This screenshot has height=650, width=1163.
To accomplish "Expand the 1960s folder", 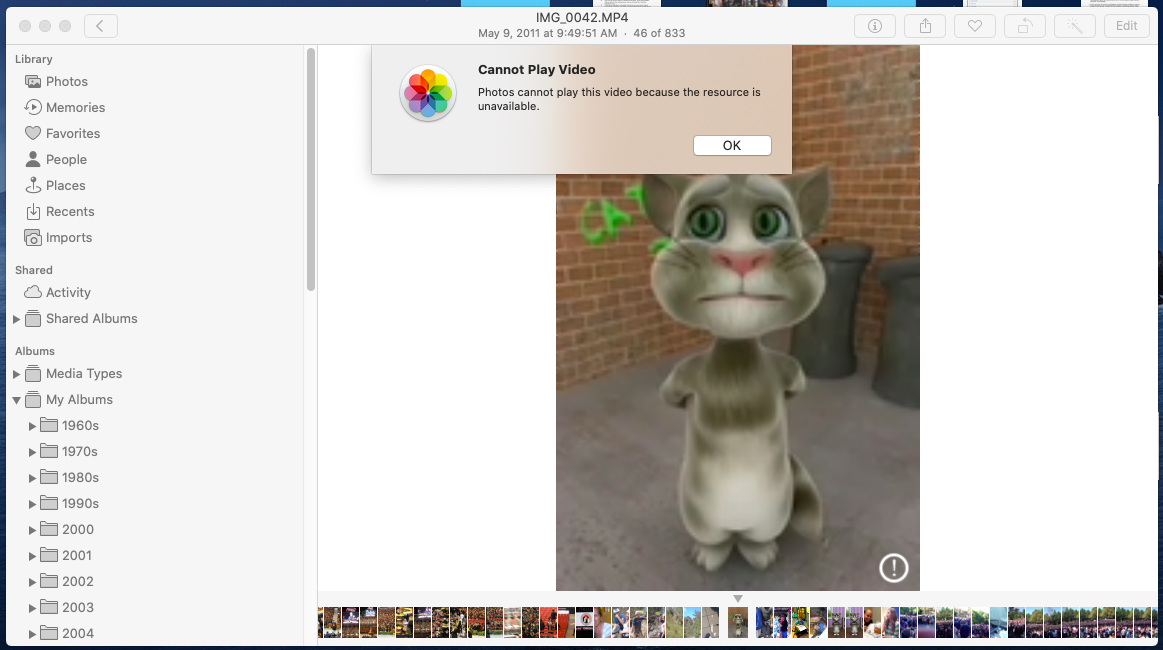I will 32,426.
